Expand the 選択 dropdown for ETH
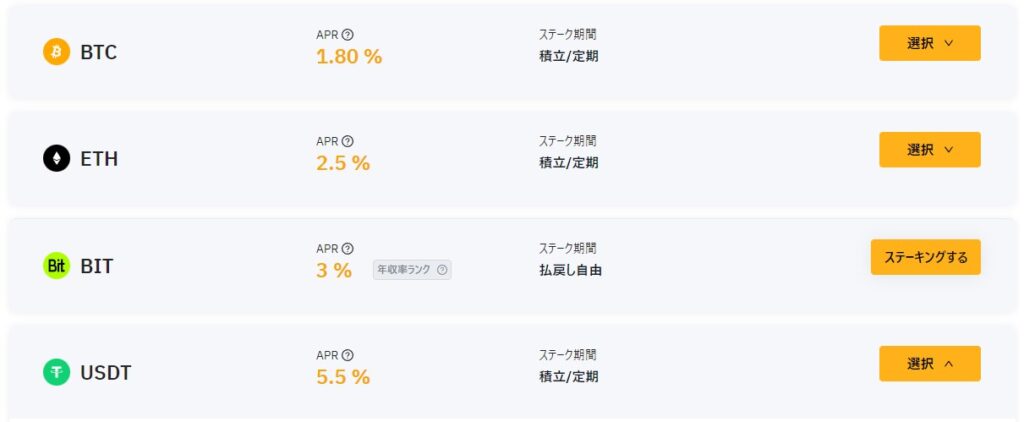 click(x=929, y=150)
